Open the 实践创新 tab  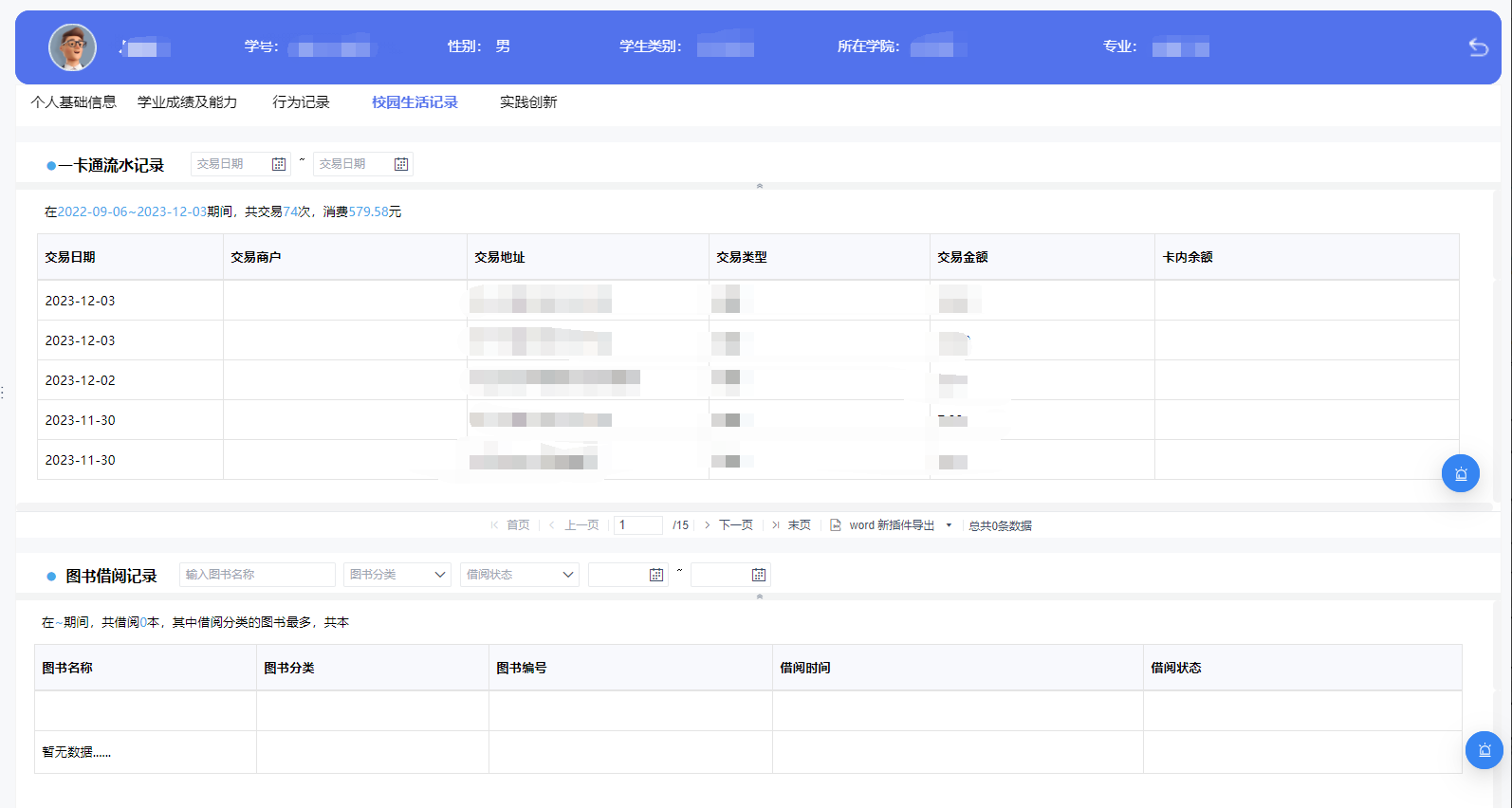(x=528, y=102)
